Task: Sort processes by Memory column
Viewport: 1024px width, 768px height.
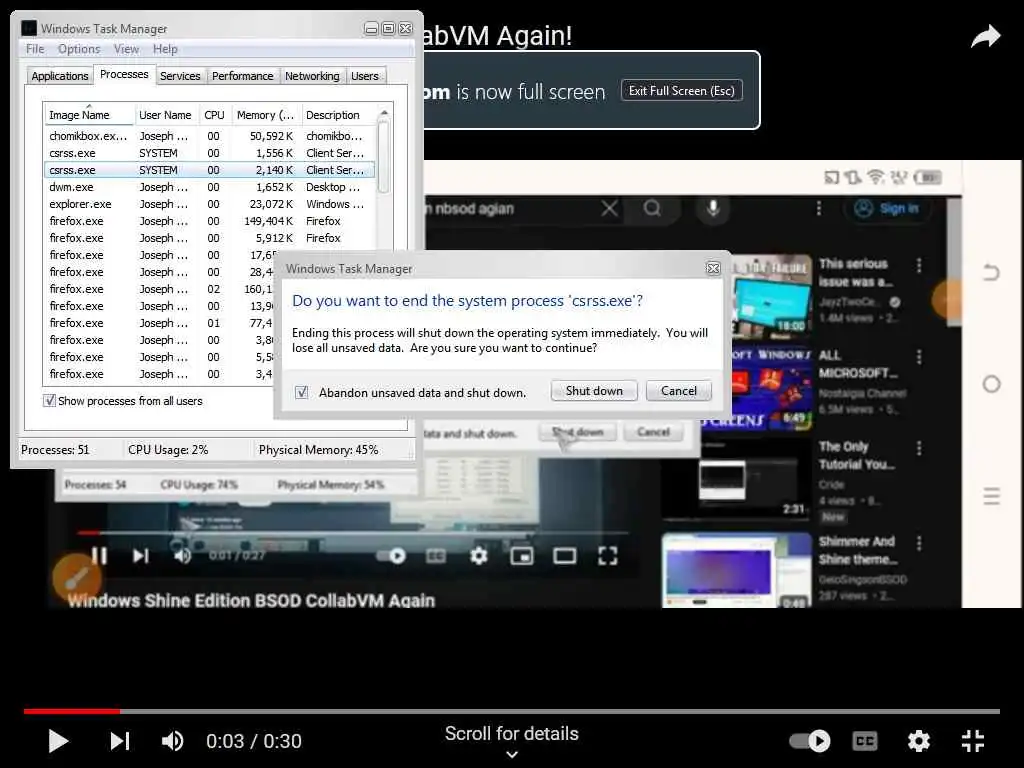Action: 265,115
